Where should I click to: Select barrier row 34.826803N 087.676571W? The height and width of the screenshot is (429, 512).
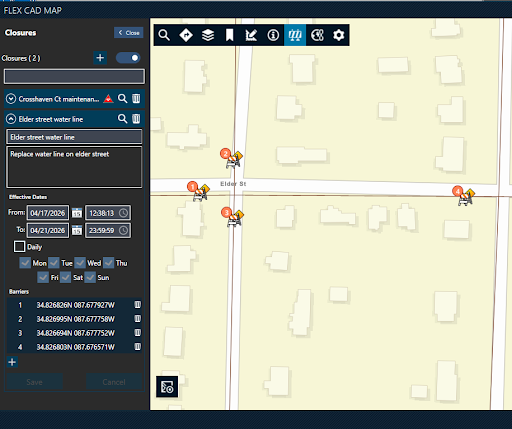tap(74, 347)
